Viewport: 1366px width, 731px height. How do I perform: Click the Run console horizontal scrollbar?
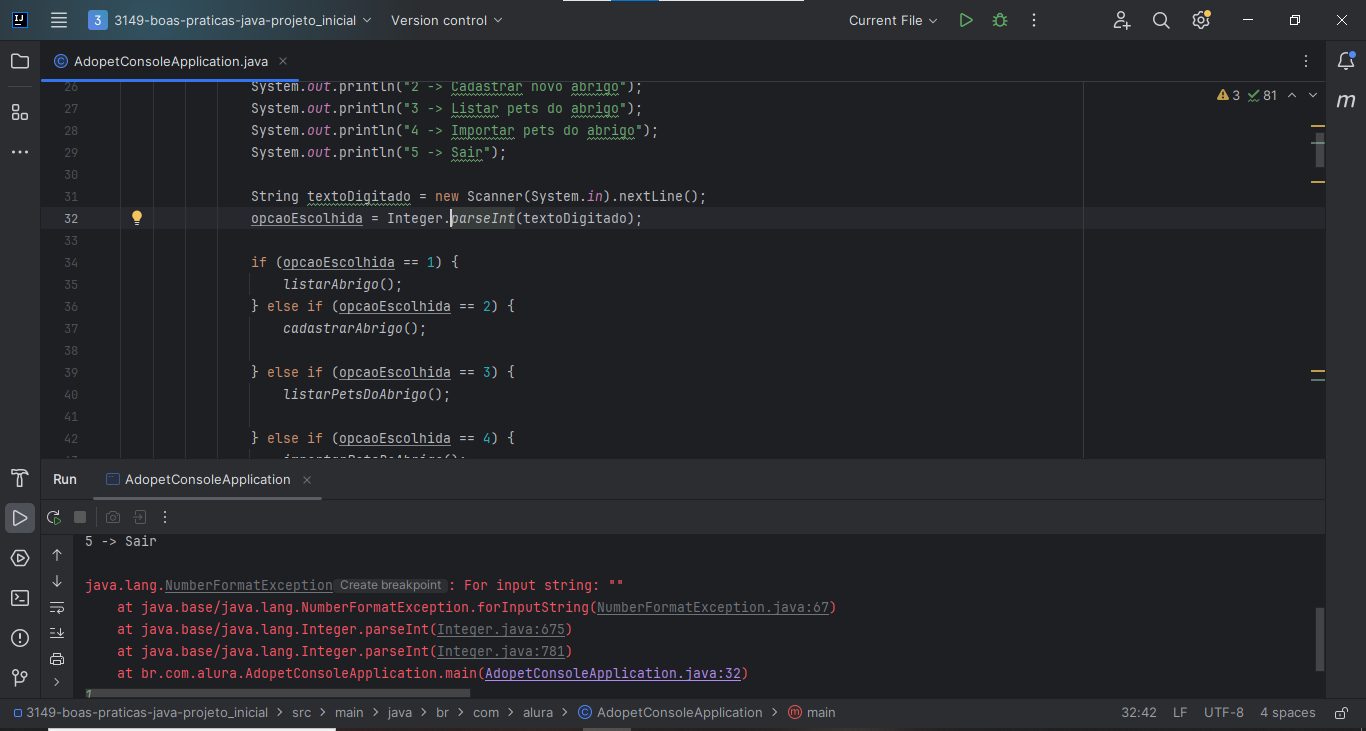coord(278,692)
